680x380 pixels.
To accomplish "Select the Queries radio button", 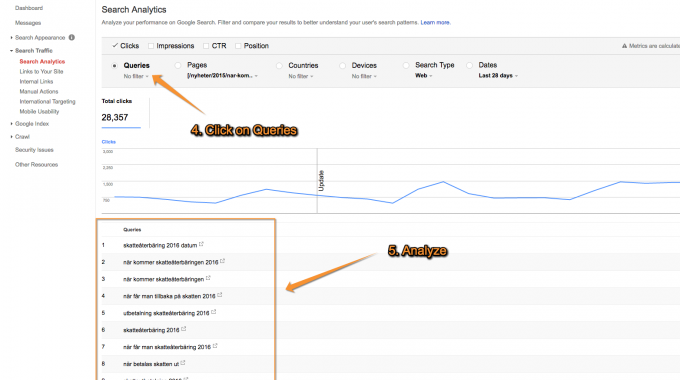I will coord(114,66).
